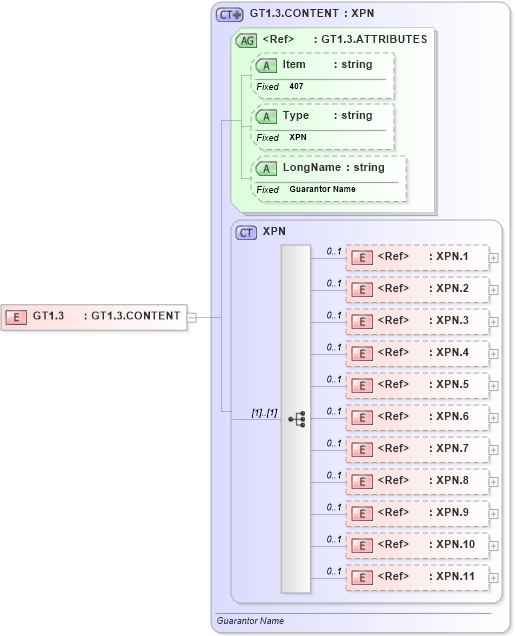Expand the XPN.4 element reference
The image size is (515, 636).
point(493,354)
